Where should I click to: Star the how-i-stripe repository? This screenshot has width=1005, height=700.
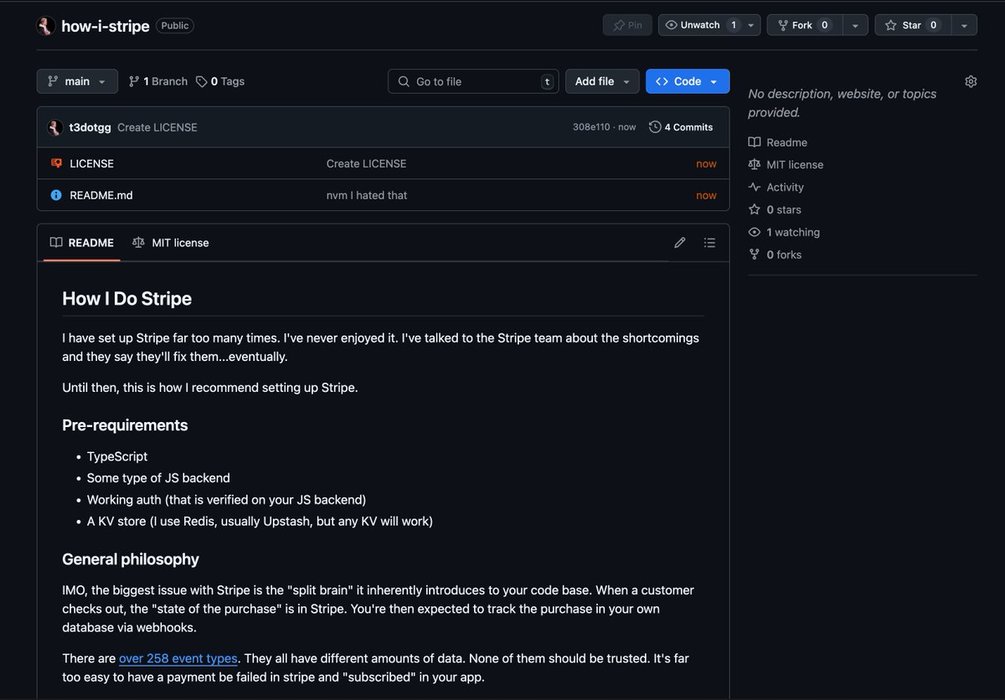coord(913,25)
